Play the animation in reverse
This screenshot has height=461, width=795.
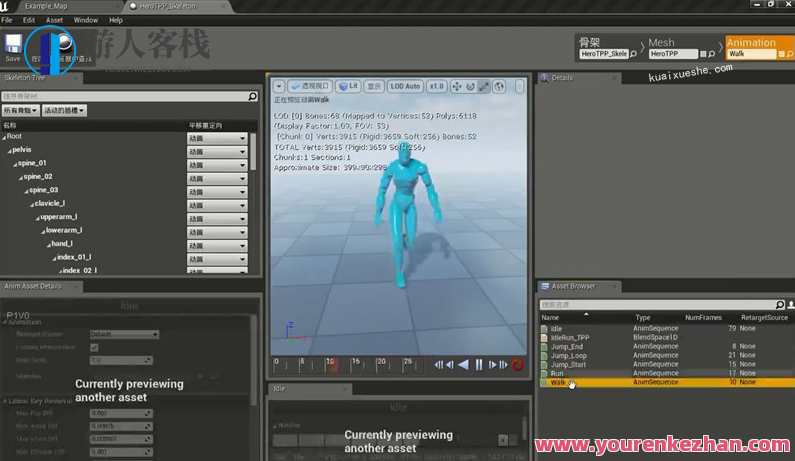click(463, 365)
